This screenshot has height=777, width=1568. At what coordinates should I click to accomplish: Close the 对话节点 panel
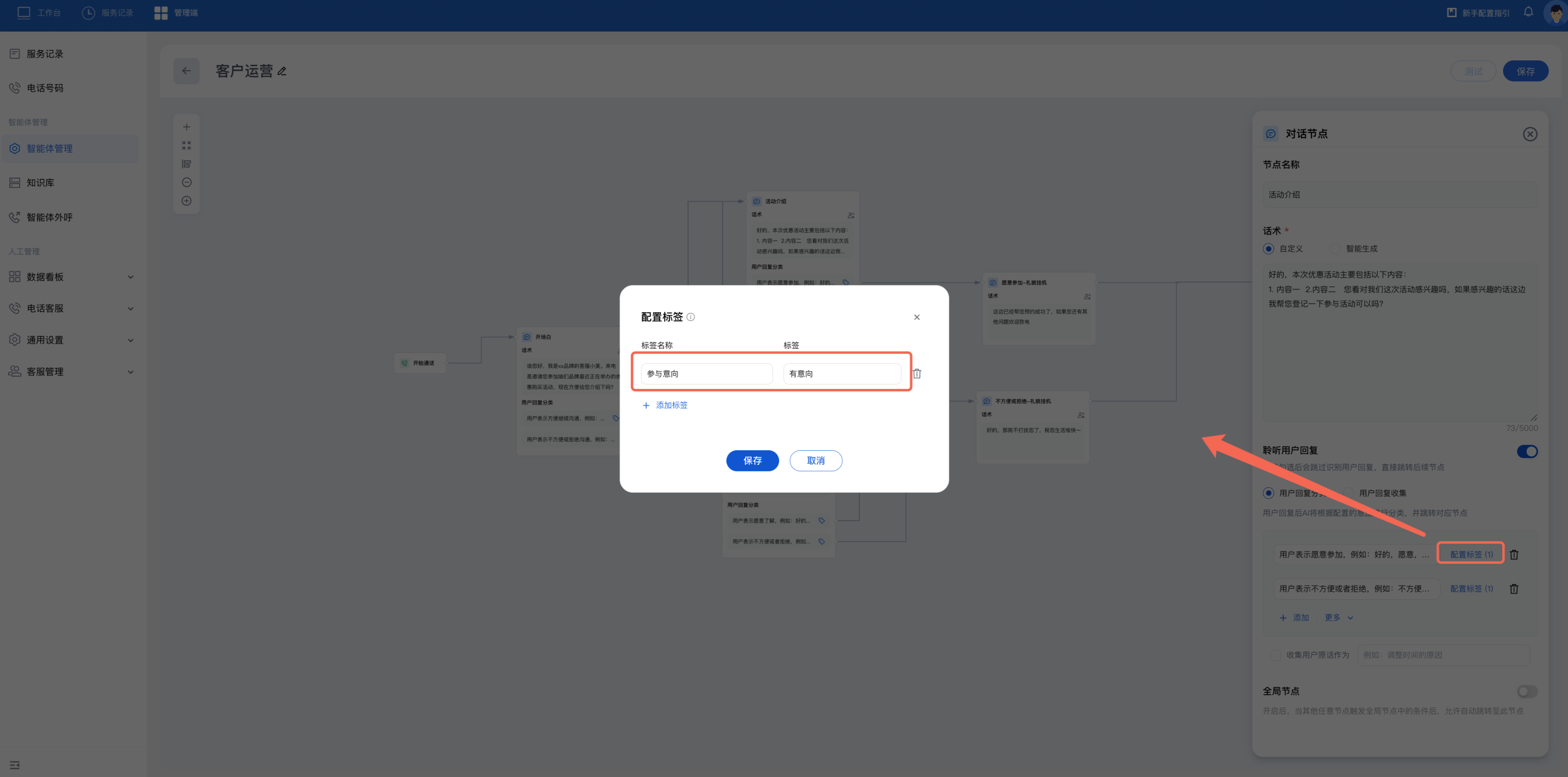coord(1530,134)
